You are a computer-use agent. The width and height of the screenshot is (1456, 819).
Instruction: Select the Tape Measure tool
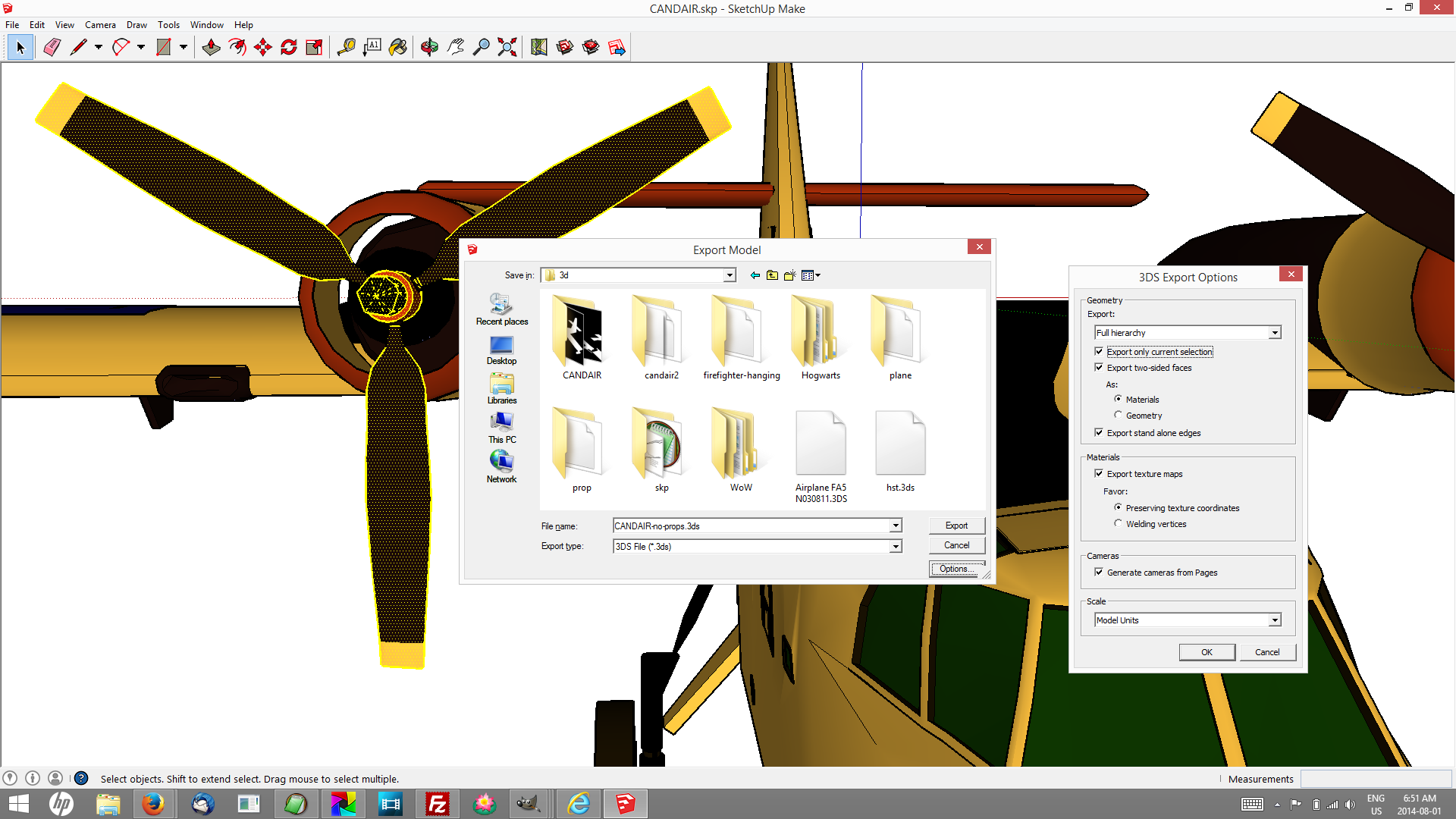click(346, 48)
